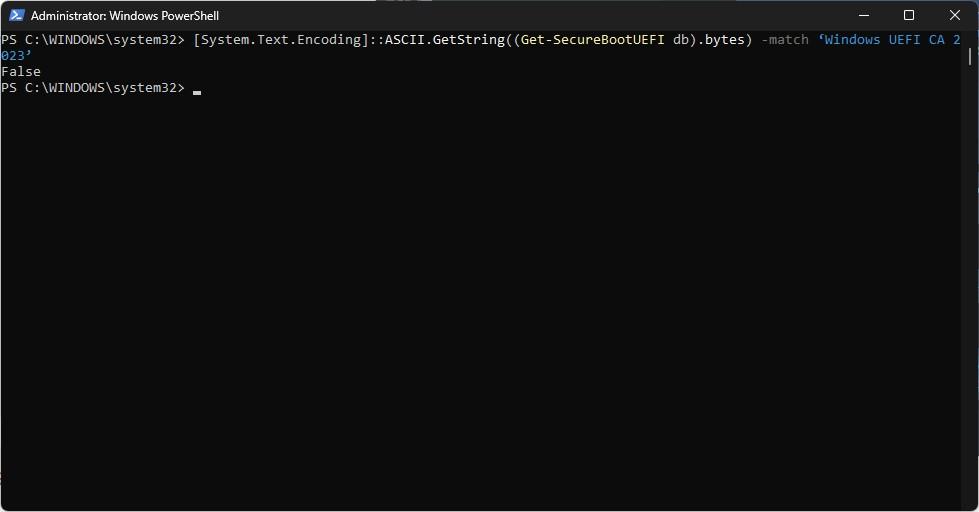This screenshot has width=979, height=512.
Task: Click the second "PS C:\WINDOWS\system32>" prompt
Action: pos(93,88)
